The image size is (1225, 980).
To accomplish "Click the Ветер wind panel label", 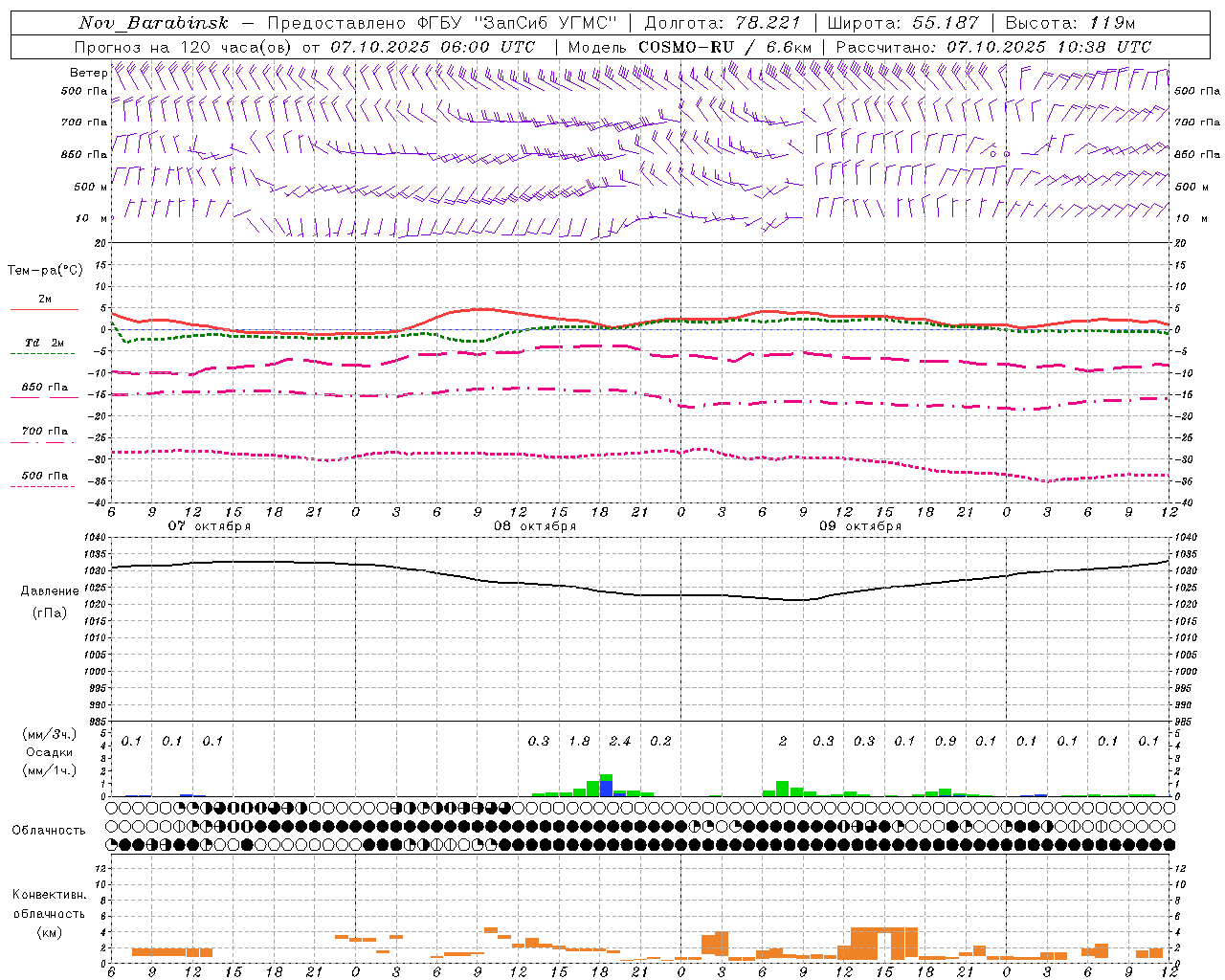I will click(88, 73).
